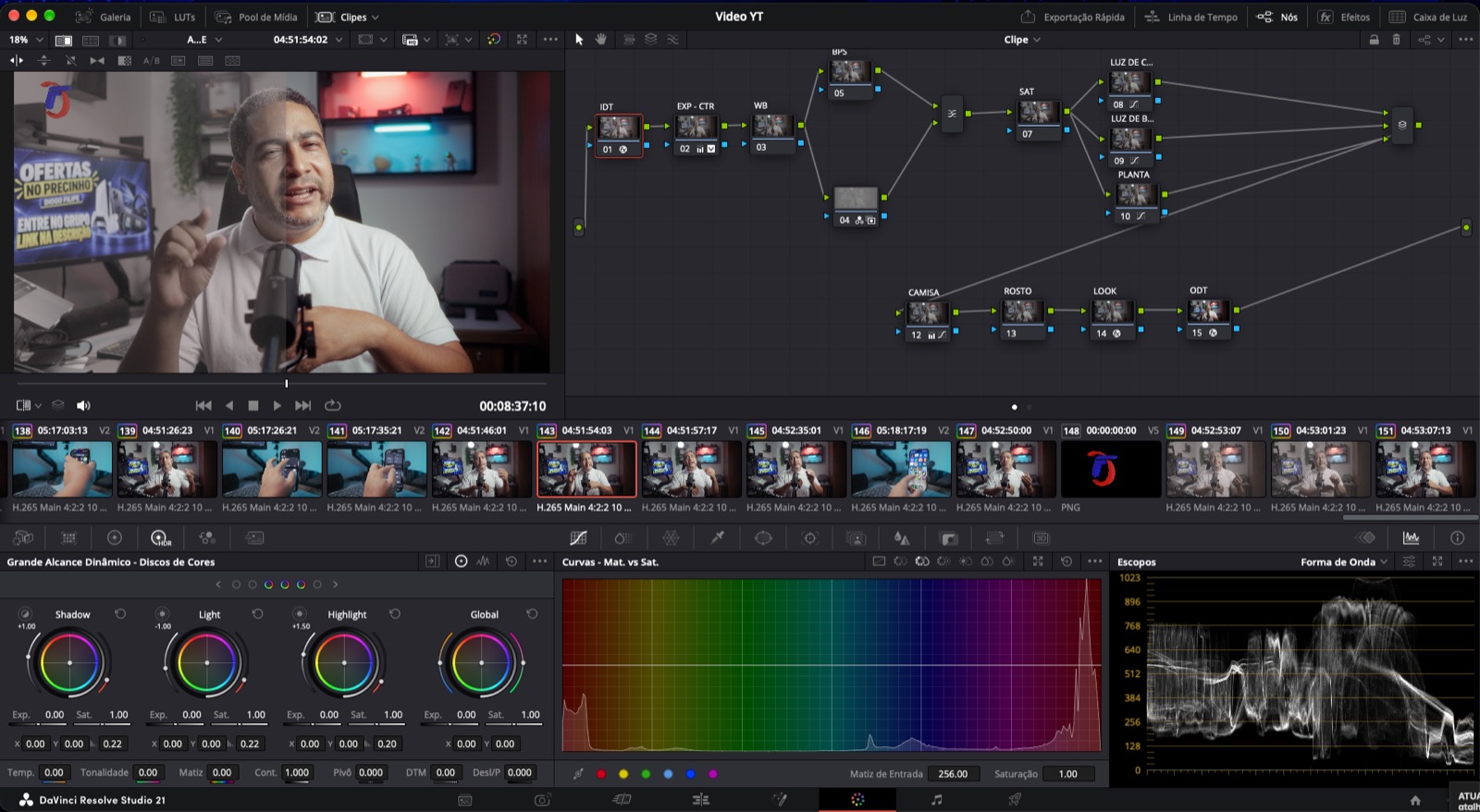The height and width of the screenshot is (812, 1480).
Task: Open the viewer timecode 04:51:54:02 dropdown
Action: (307, 40)
